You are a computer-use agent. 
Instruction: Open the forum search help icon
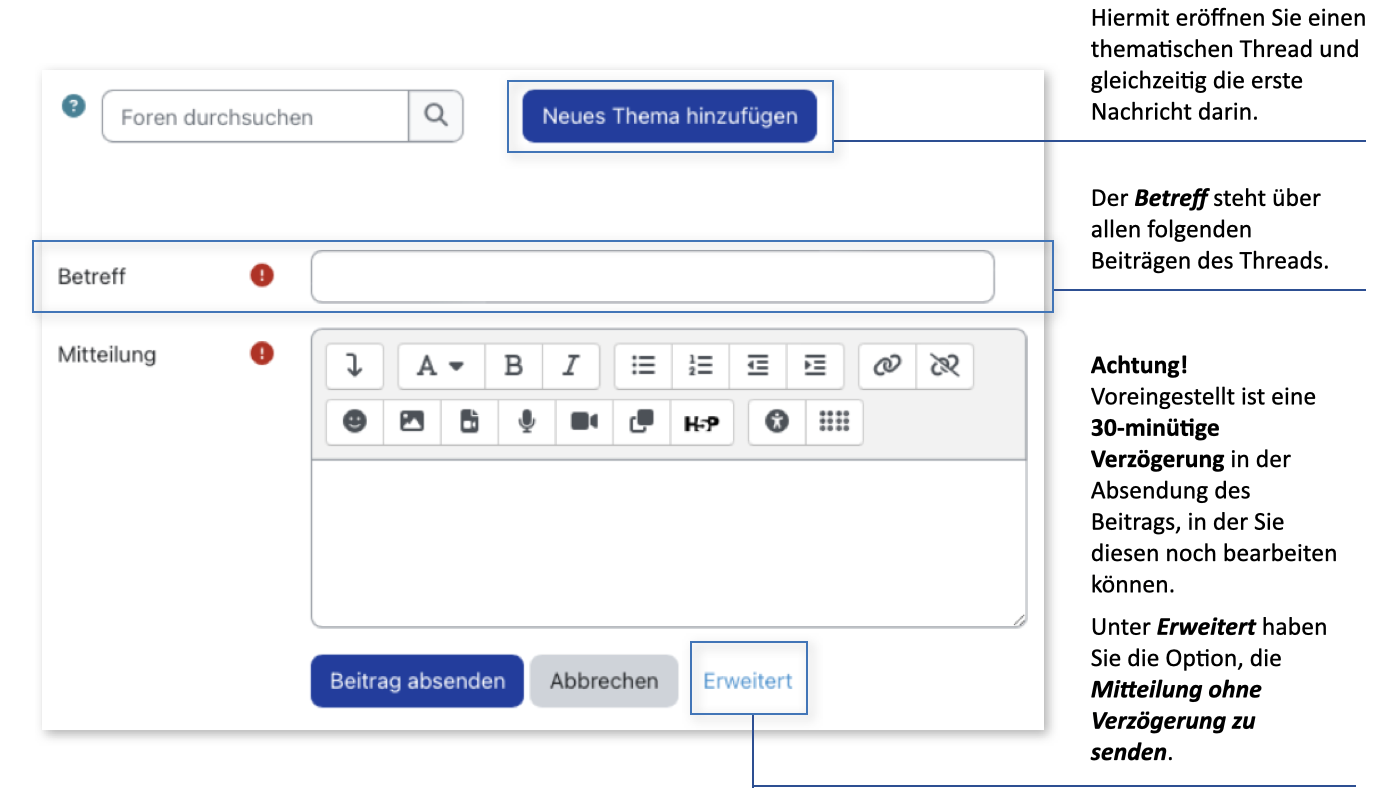[x=73, y=106]
